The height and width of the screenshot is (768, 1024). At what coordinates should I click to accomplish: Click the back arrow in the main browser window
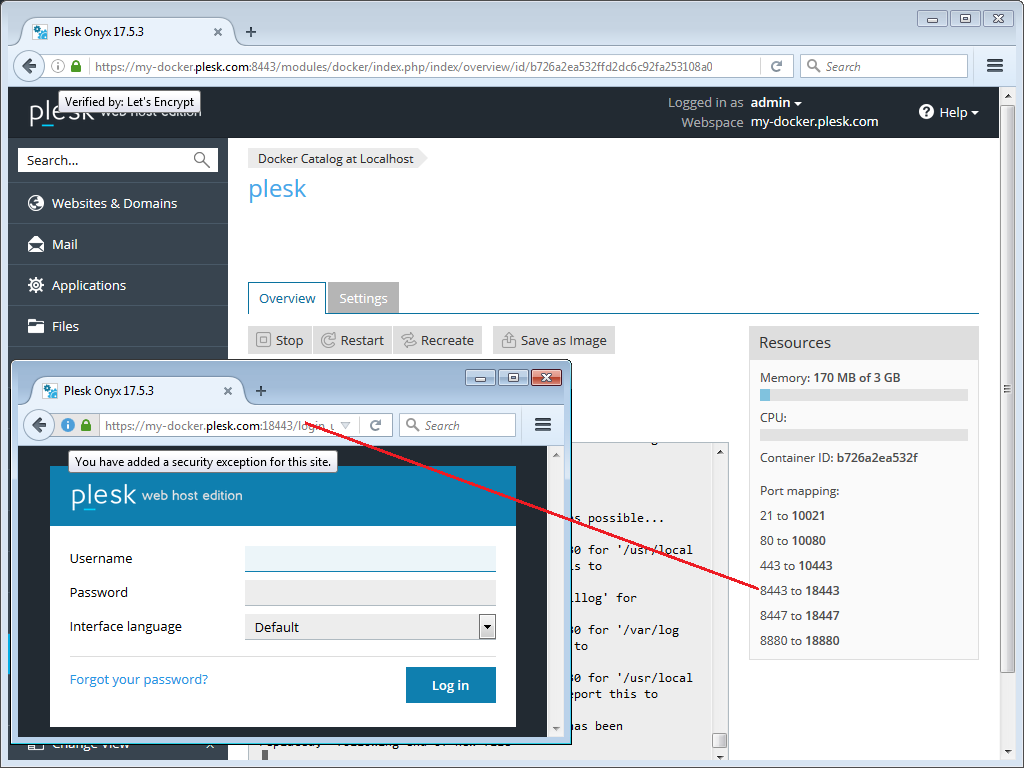point(29,66)
